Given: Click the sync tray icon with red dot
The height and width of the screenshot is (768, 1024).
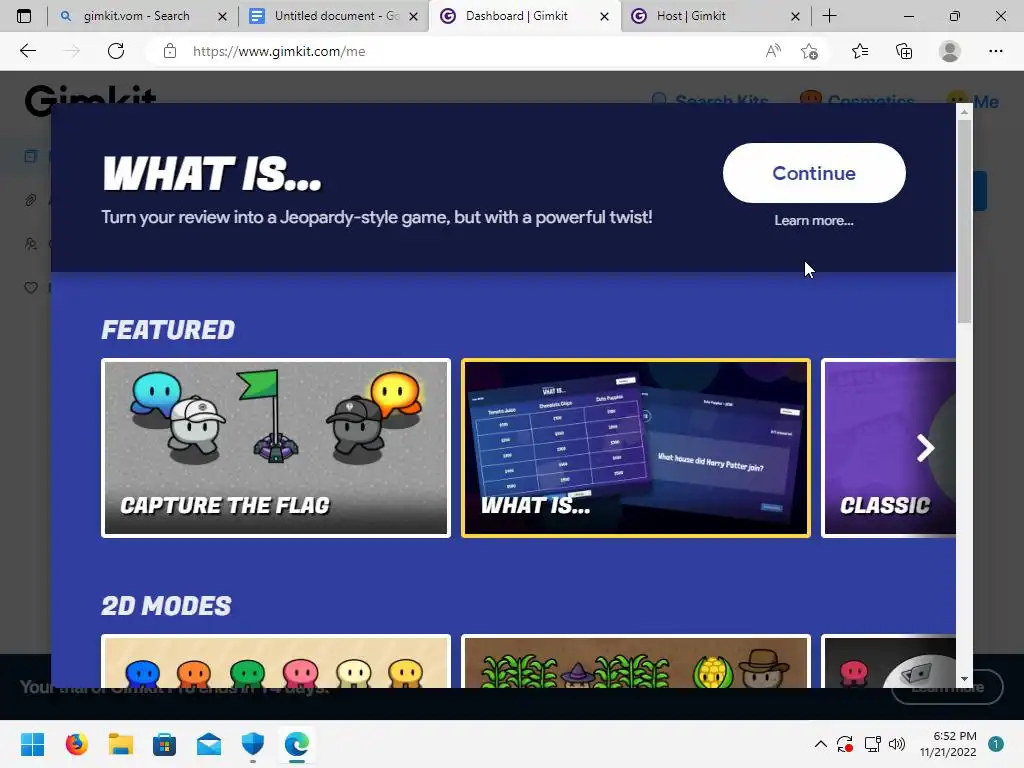Looking at the screenshot, I should tap(845, 744).
